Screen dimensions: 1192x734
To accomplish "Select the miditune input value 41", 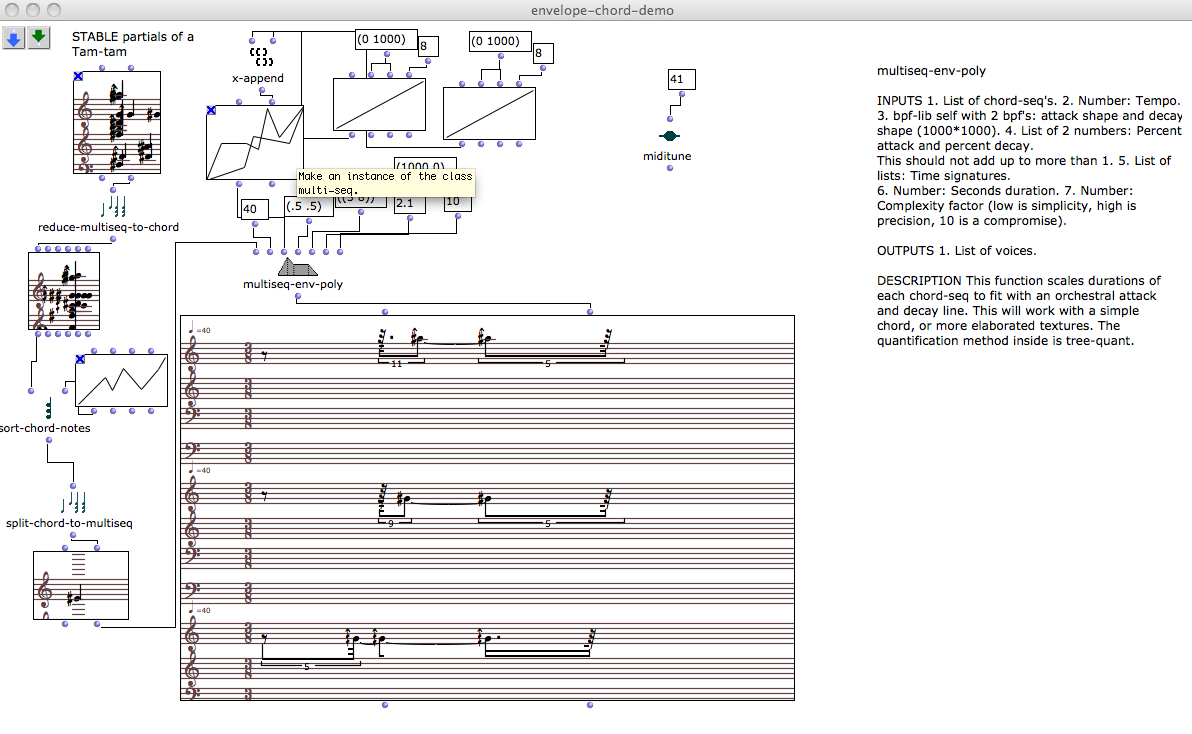I will 677,79.
